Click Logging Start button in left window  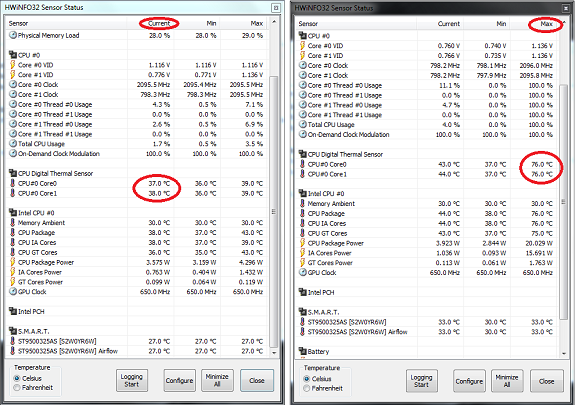point(132,380)
